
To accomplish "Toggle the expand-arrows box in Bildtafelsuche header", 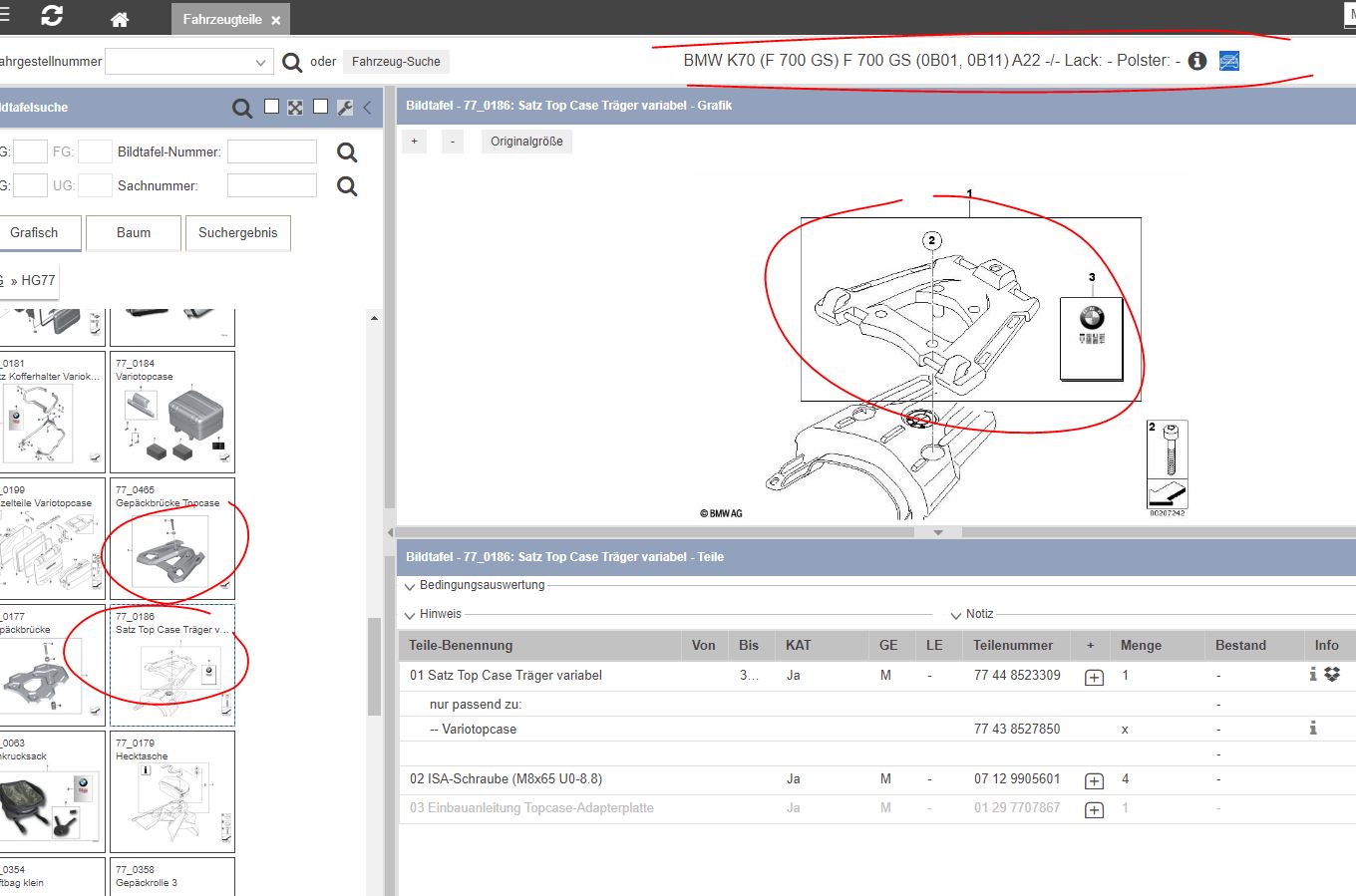I will [x=295, y=108].
